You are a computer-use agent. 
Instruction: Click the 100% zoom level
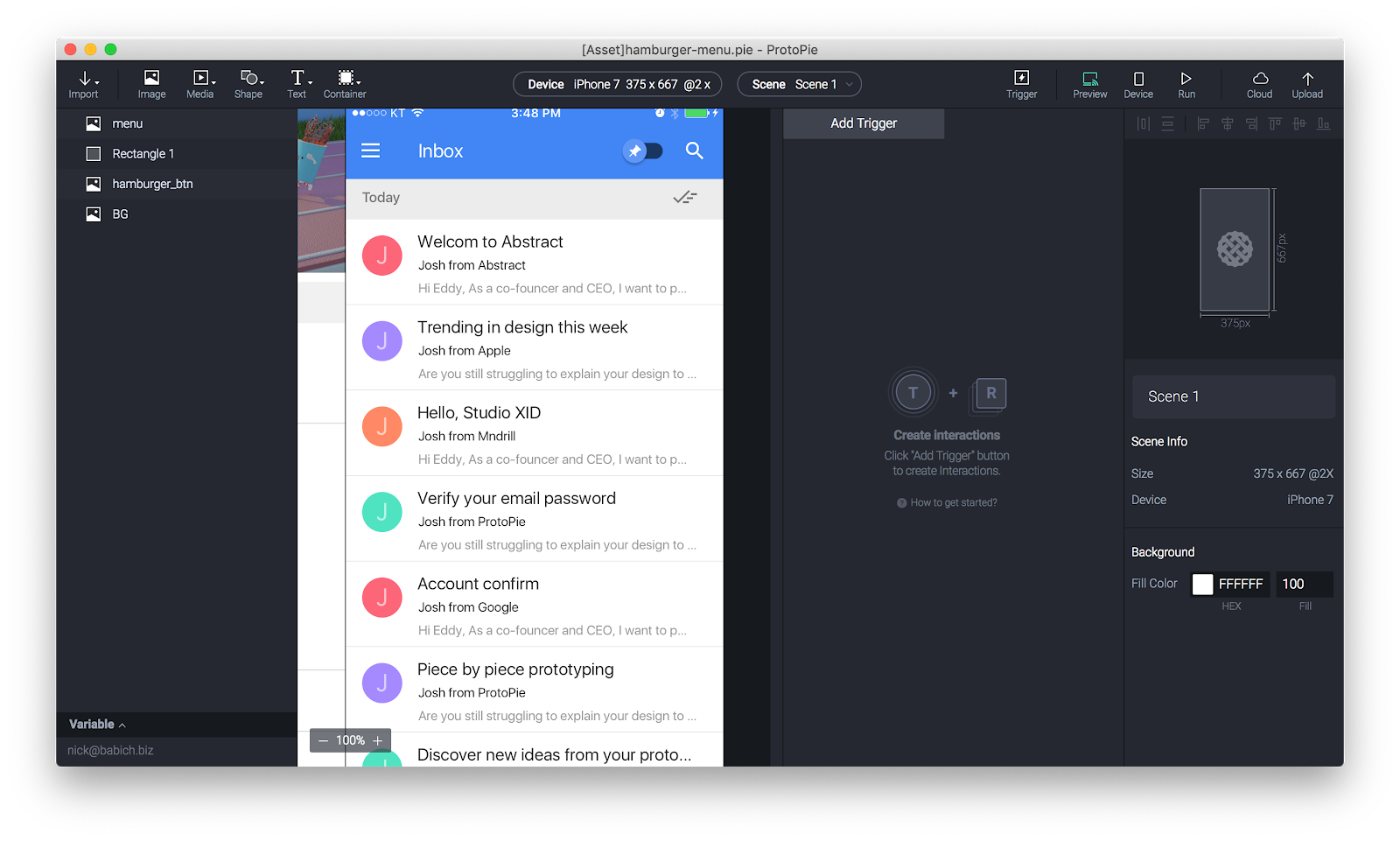point(350,740)
